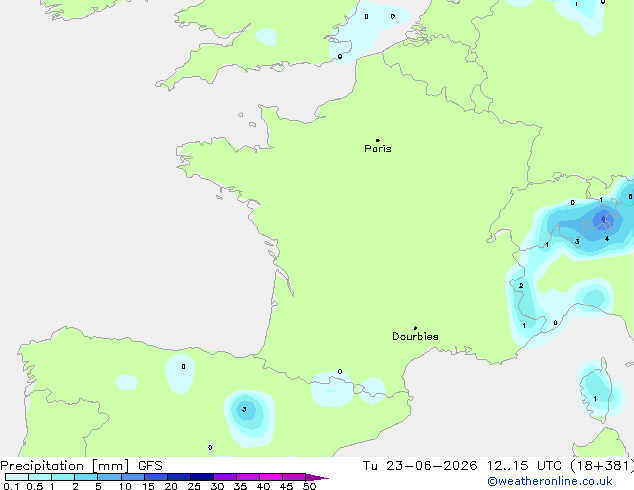Click the forecast date 'Tu 23-06-2026' text
634x490 pixels.
click(x=420, y=466)
